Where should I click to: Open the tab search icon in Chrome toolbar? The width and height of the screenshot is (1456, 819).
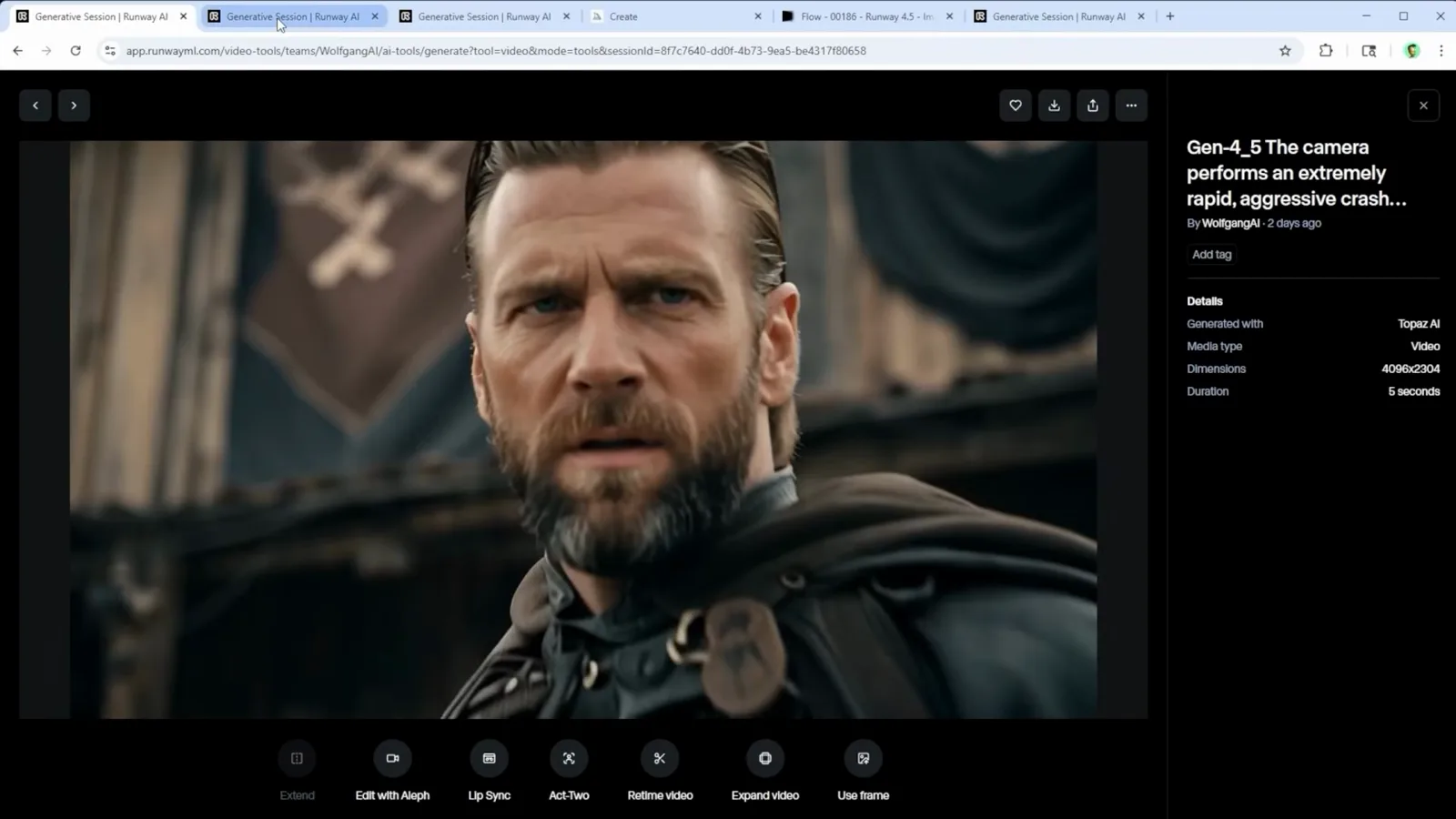(1369, 51)
